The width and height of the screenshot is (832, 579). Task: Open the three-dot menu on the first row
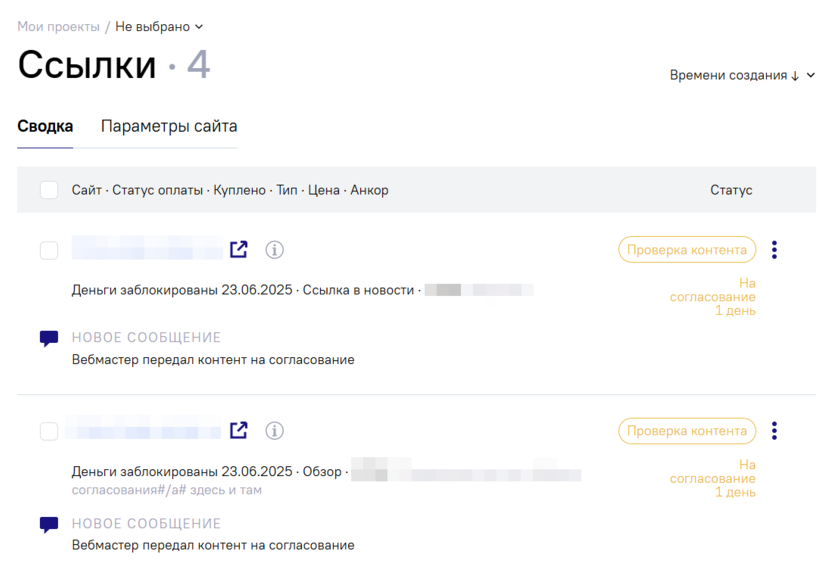[774, 249]
